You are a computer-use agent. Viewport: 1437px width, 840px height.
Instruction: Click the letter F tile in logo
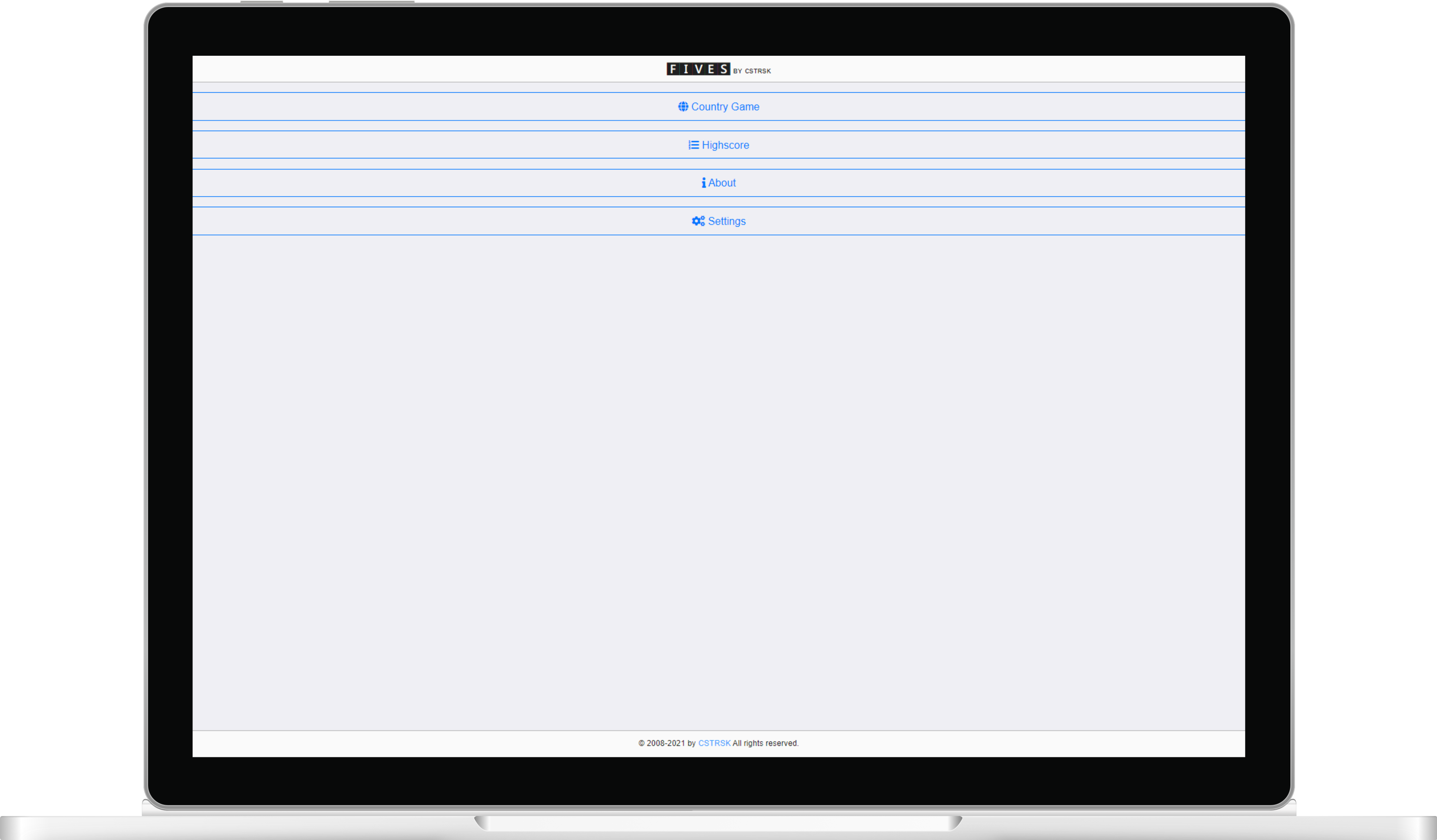tap(673, 69)
